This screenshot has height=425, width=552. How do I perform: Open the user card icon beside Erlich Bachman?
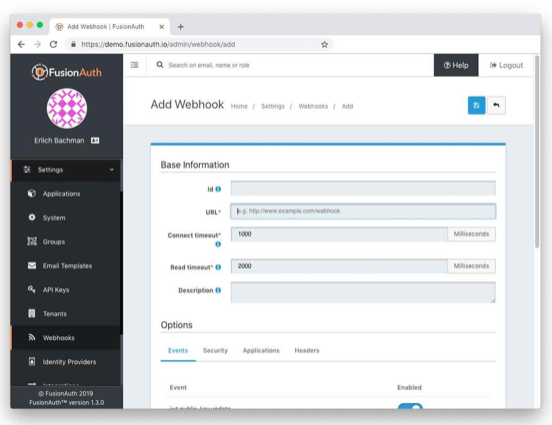95,140
